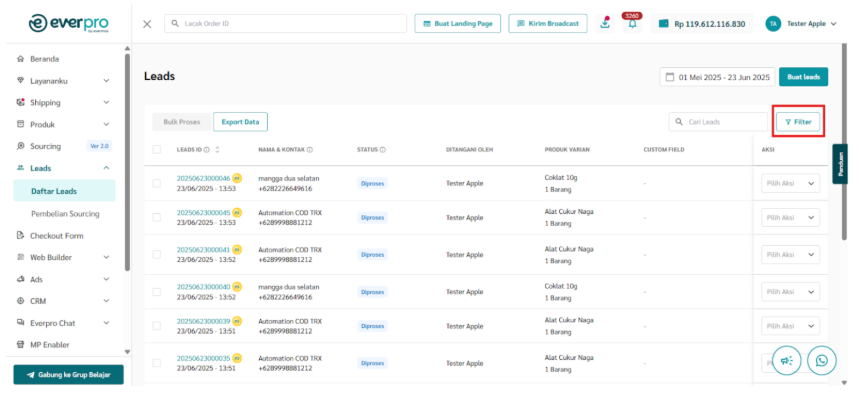Click the Buat leads button
This screenshot has height=394, width=859.
tap(803, 77)
